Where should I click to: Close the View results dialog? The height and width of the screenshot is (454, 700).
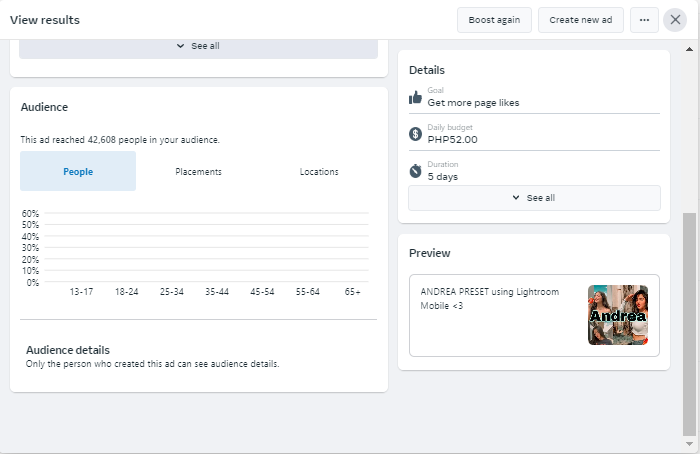click(x=675, y=20)
